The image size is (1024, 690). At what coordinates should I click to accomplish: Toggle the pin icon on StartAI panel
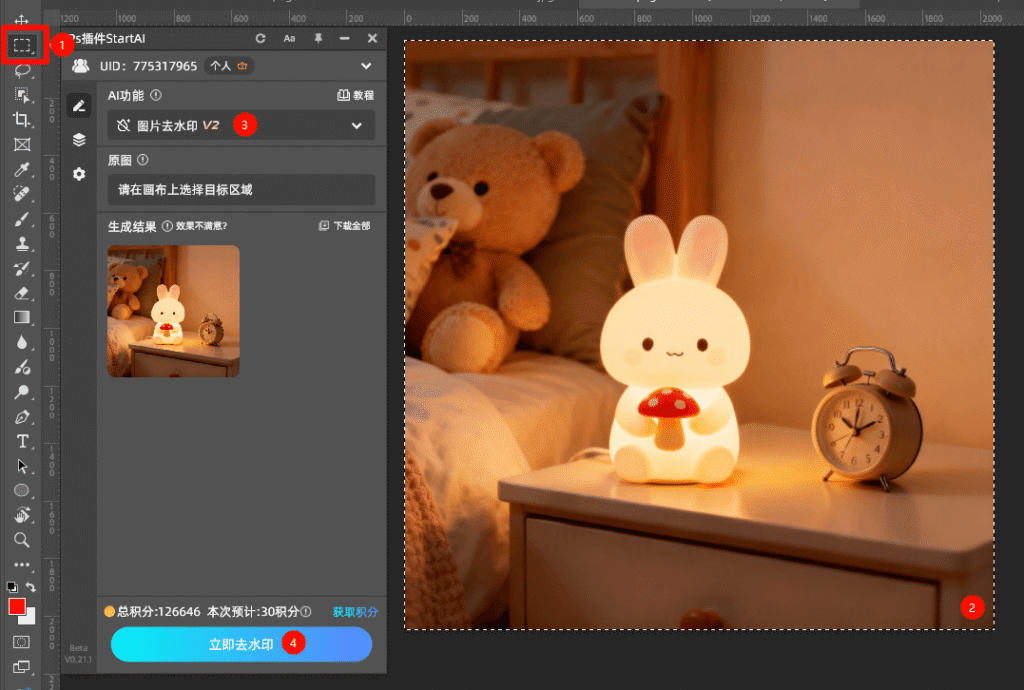[318, 38]
